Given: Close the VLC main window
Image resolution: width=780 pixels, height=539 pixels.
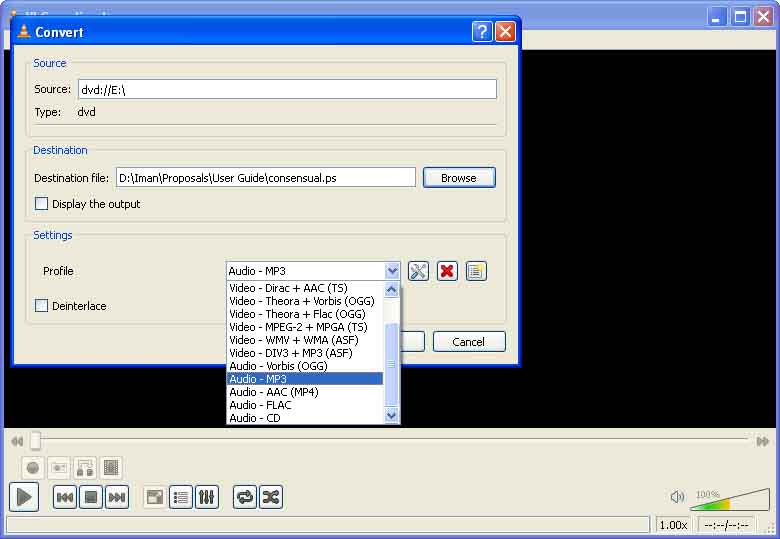Looking at the screenshot, I should tap(763, 17).
